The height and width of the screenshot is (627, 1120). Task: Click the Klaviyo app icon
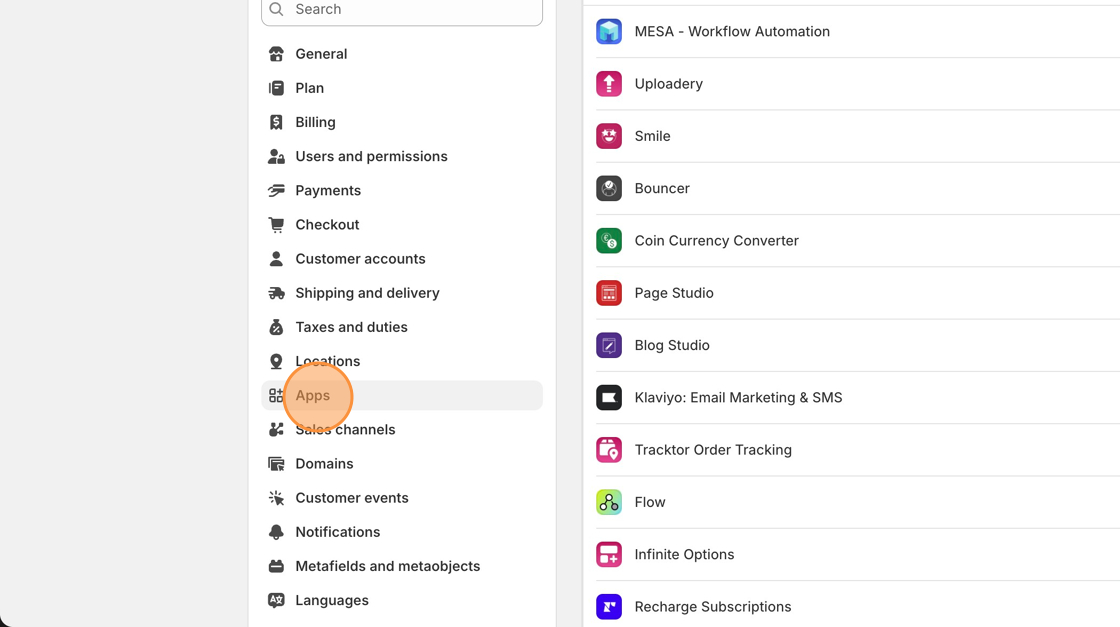point(609,398)
